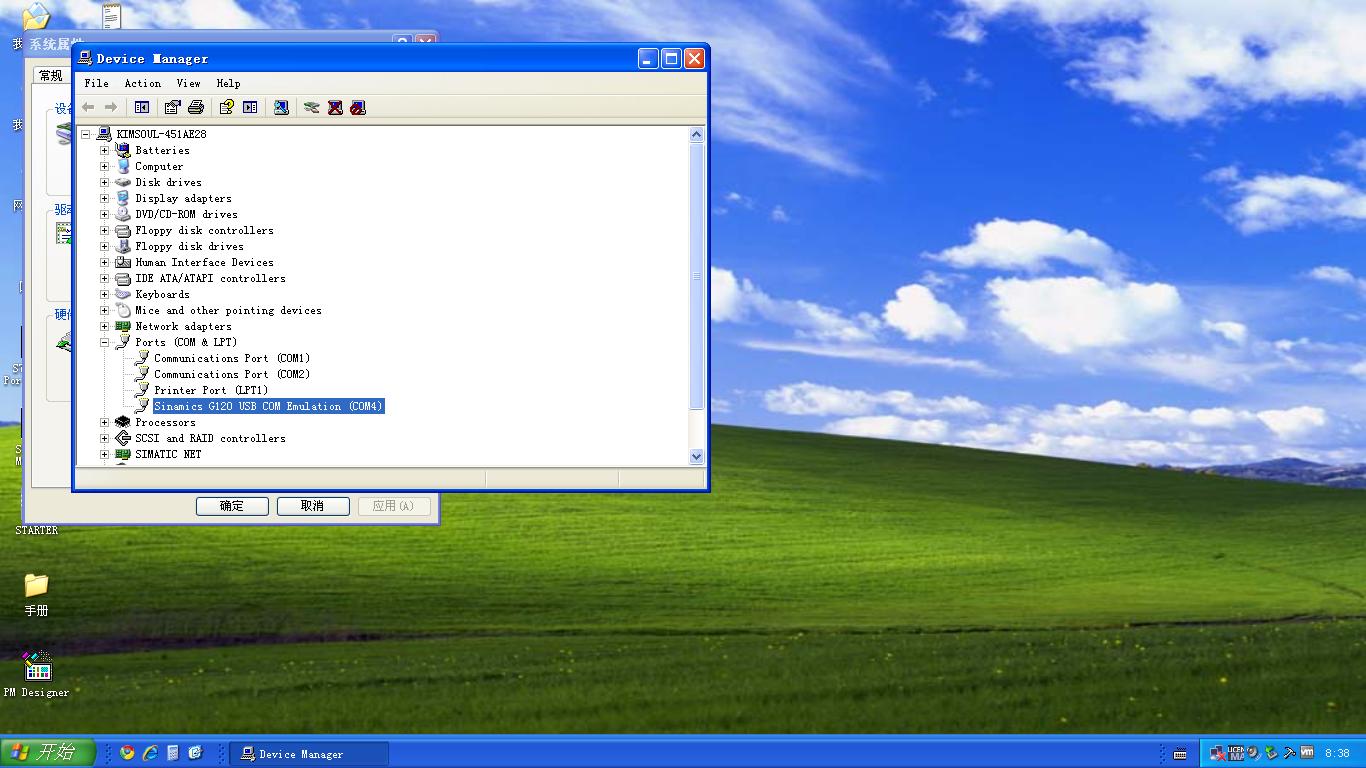Click 确定 button in System Properties dialog
This screenshot has height=768, width=1366.
tap(232, 506)
